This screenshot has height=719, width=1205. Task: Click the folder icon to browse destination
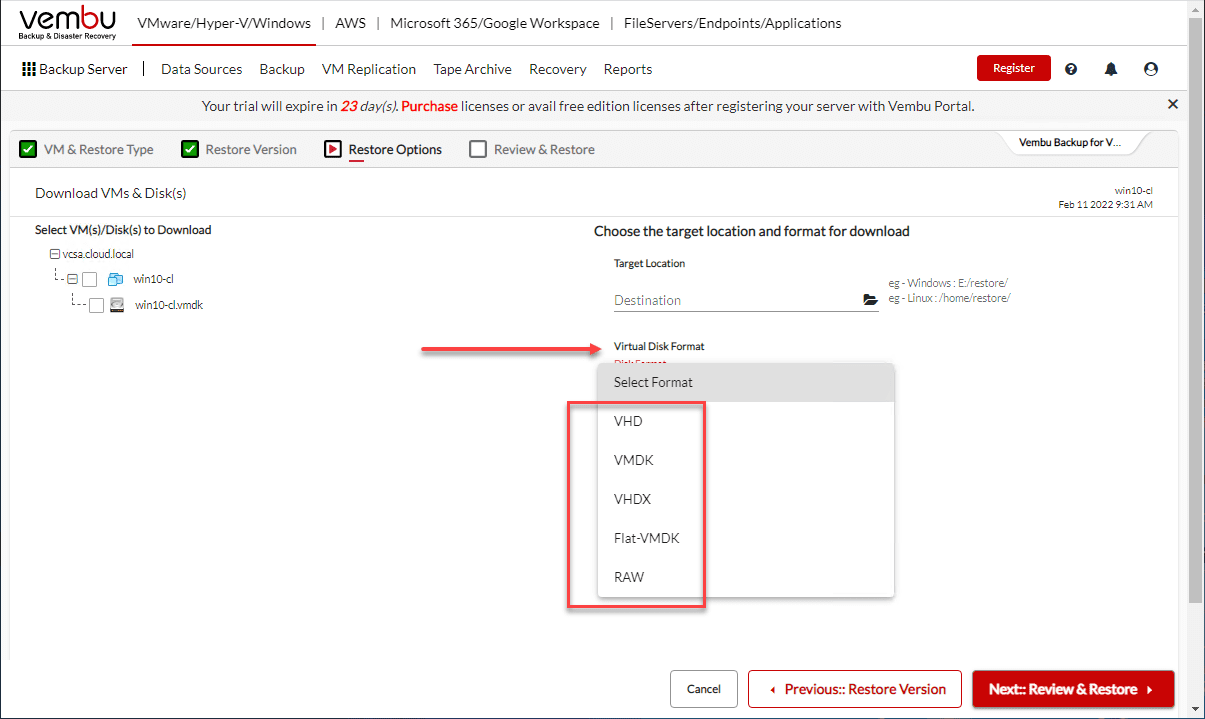pyautogui.click(x=870, y=299)
